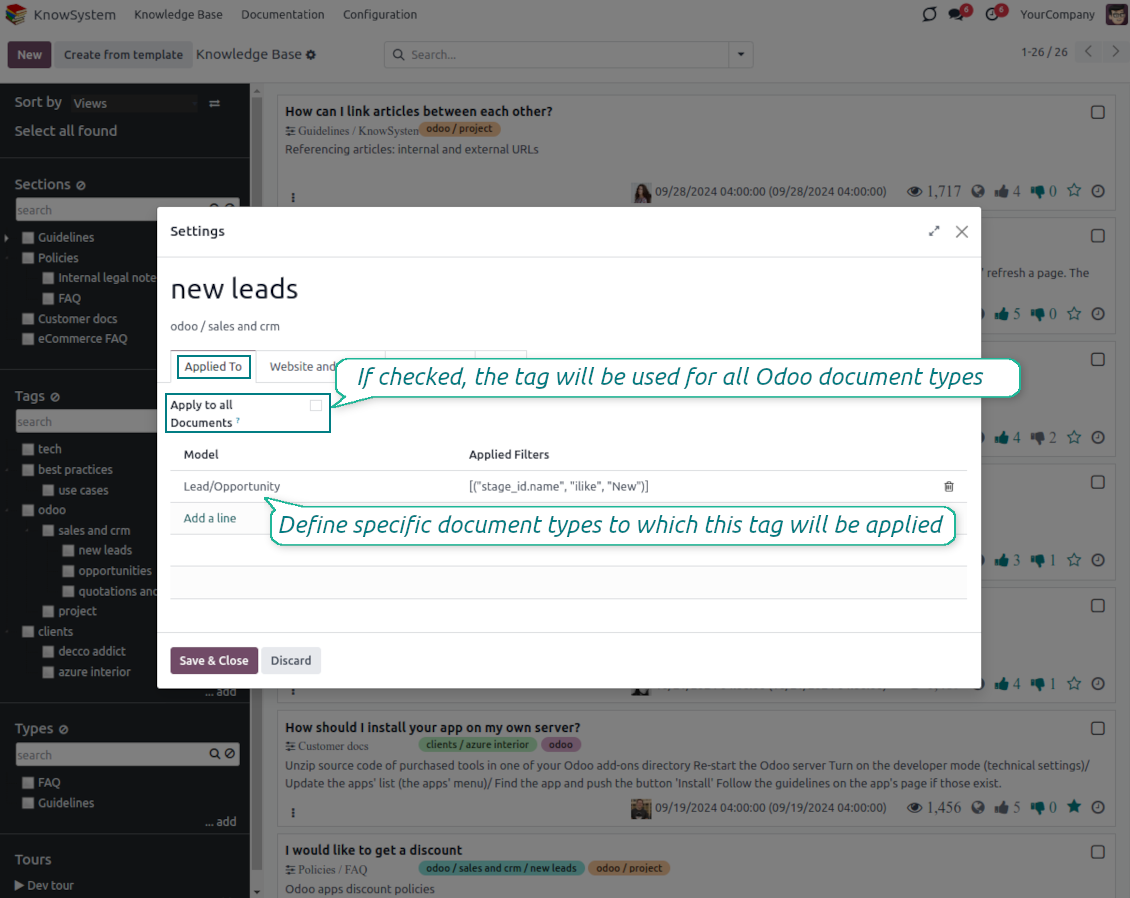This screenshot has height=898, width=1130.
Task: Click the KnowSystem books logo icon
Action: click(15, 15)
